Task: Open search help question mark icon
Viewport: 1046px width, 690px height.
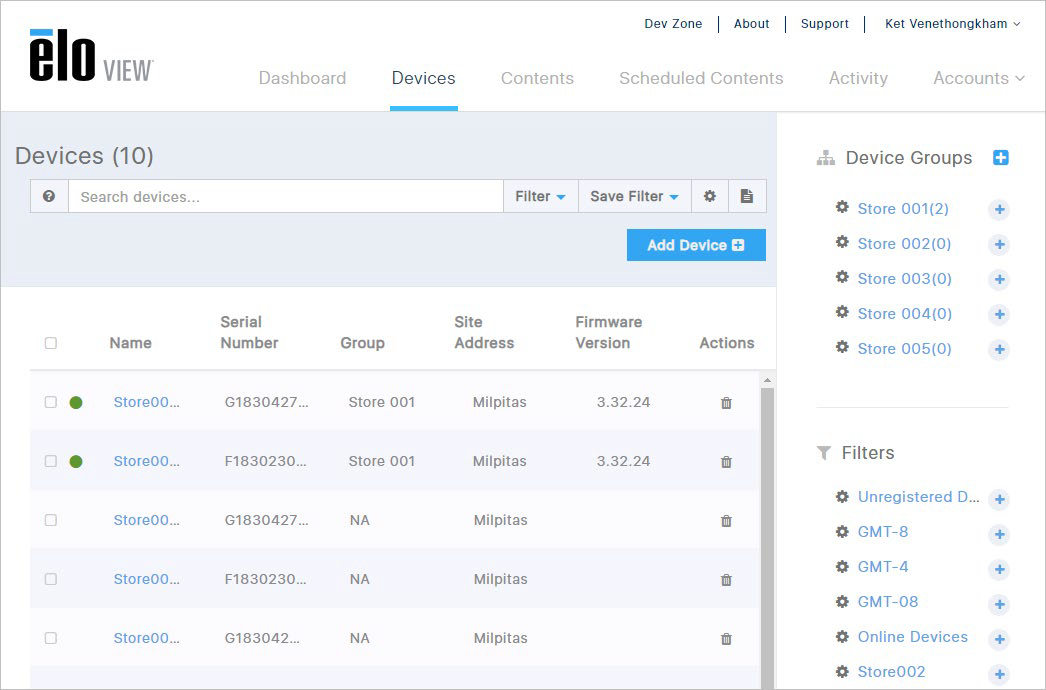Action: coord(49,196)
